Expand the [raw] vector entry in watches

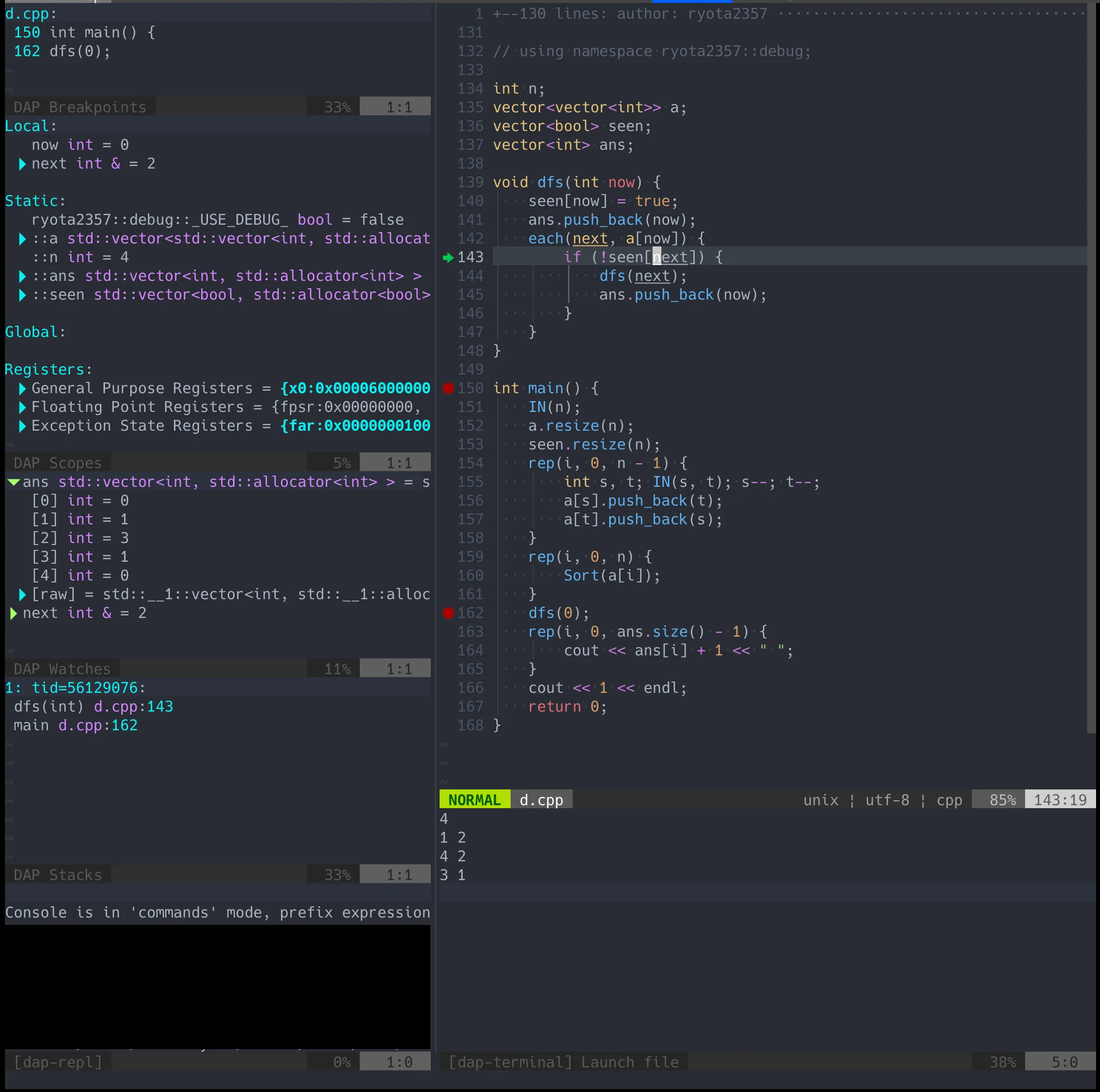click(x=22, y=594)
